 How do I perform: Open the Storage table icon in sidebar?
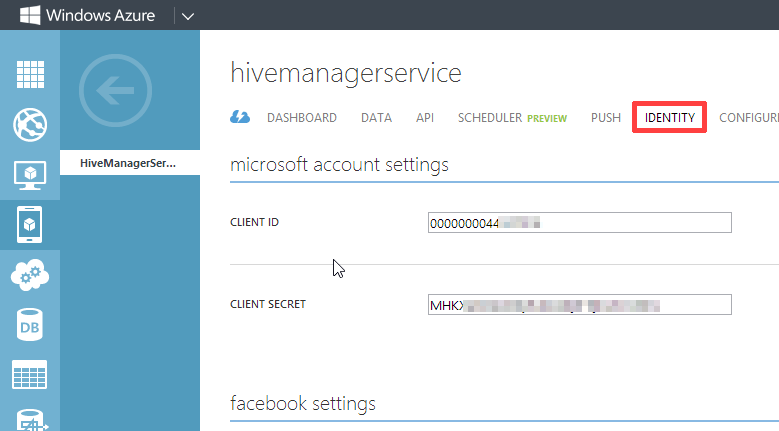[x=30, y=375]
